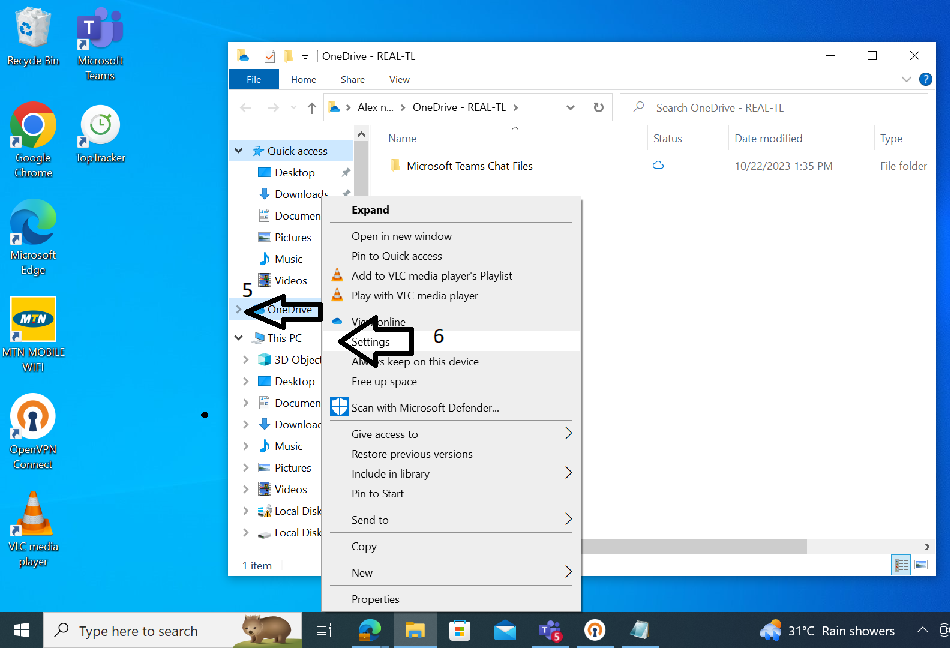Expand Videos under This PC
The width and height of the screenshot is (950, 652).
(x=245, y=489)
